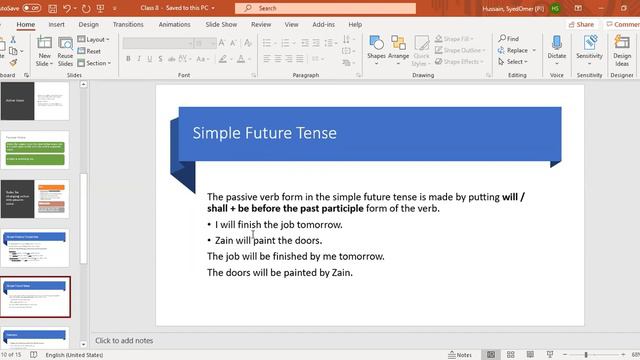640x360 pixels.
Task: Switch to Slide Sorter view
Action: 511,355
